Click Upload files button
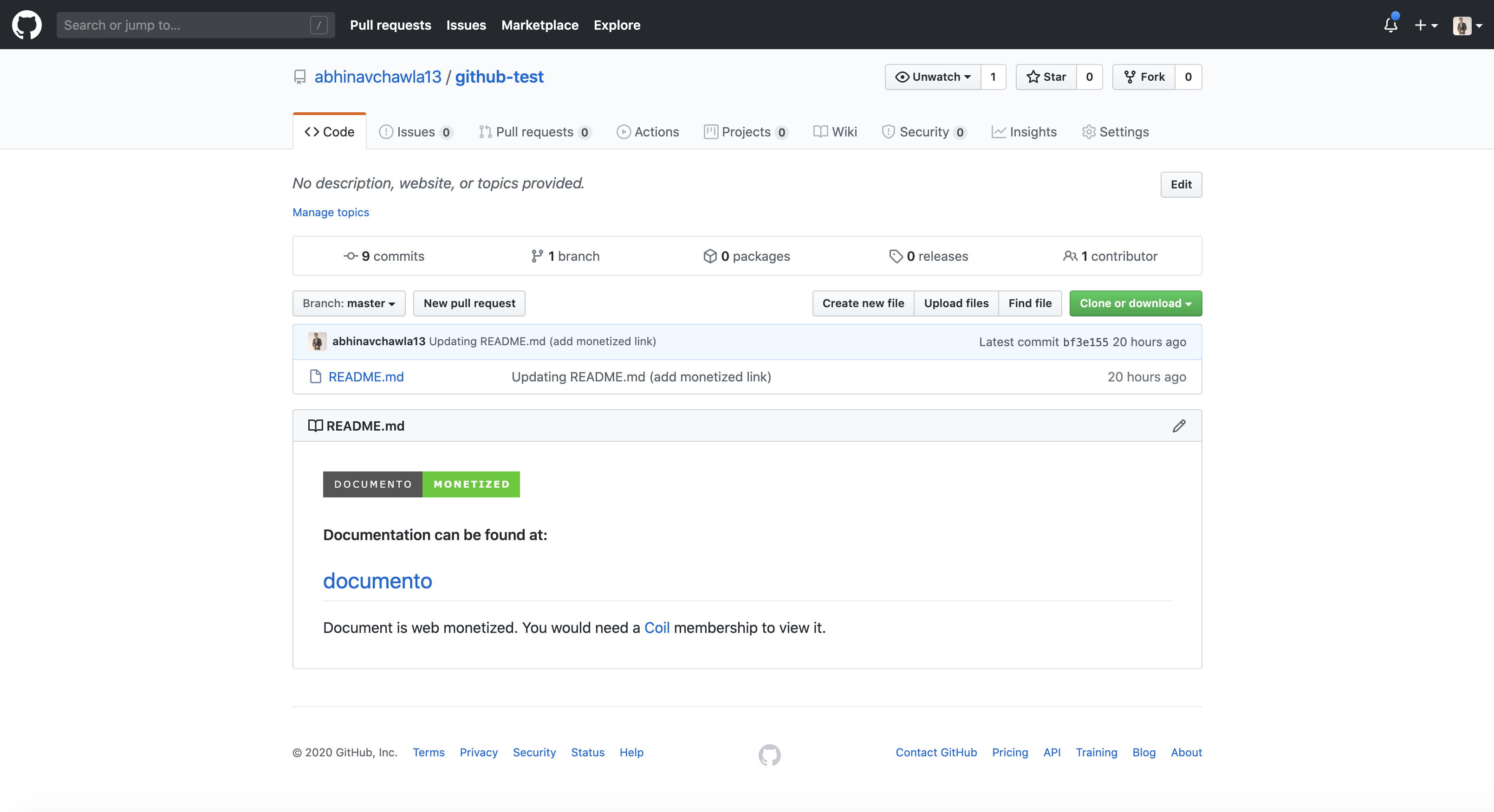The image size is (1494, 812). point(956,303)
